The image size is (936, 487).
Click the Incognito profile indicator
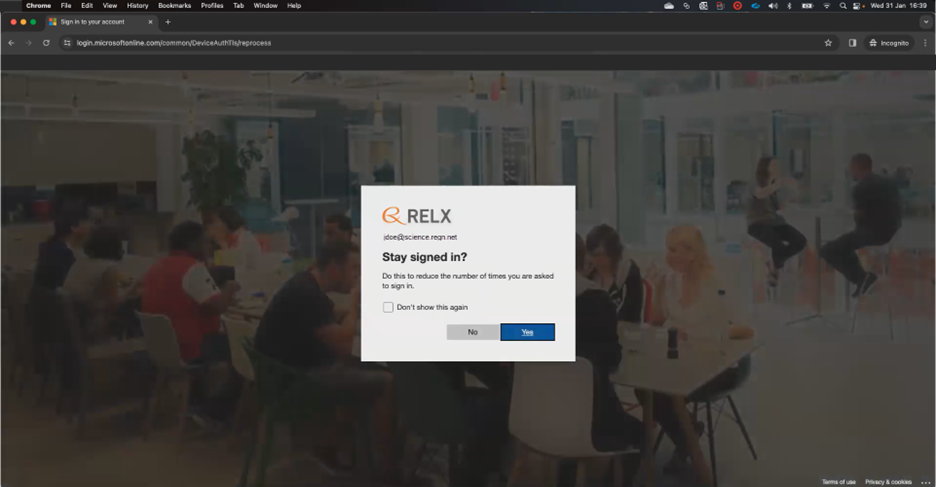click(x=889, y=43)
